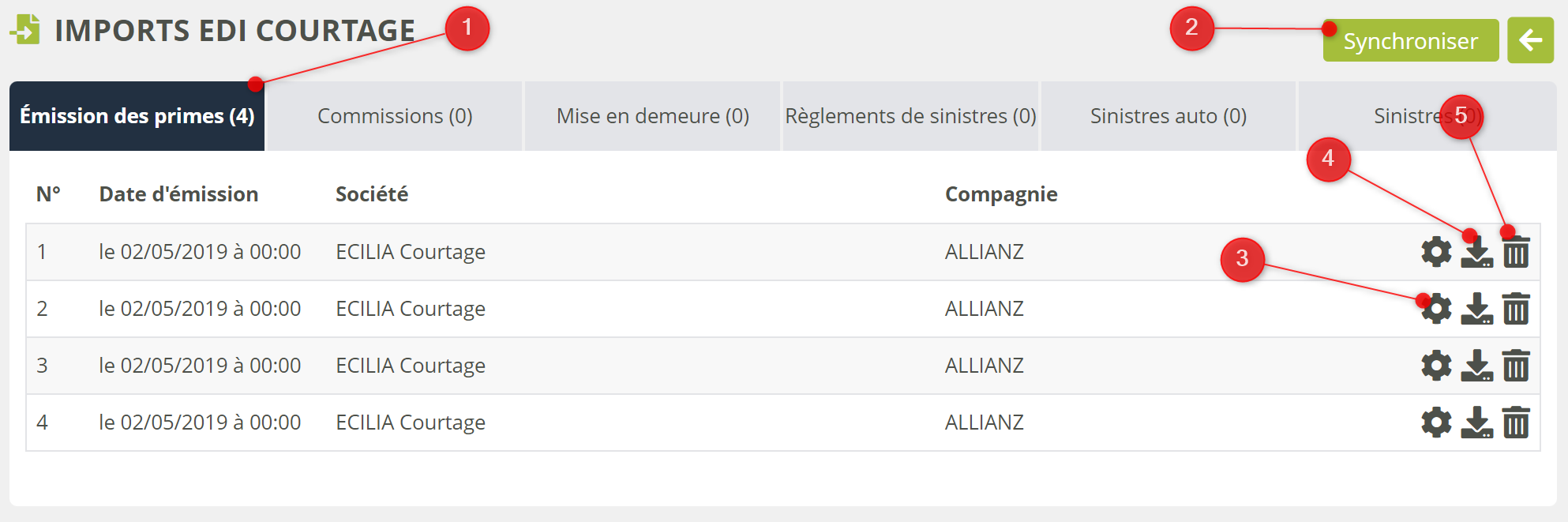Click the trash icon in row 3

1516,366
